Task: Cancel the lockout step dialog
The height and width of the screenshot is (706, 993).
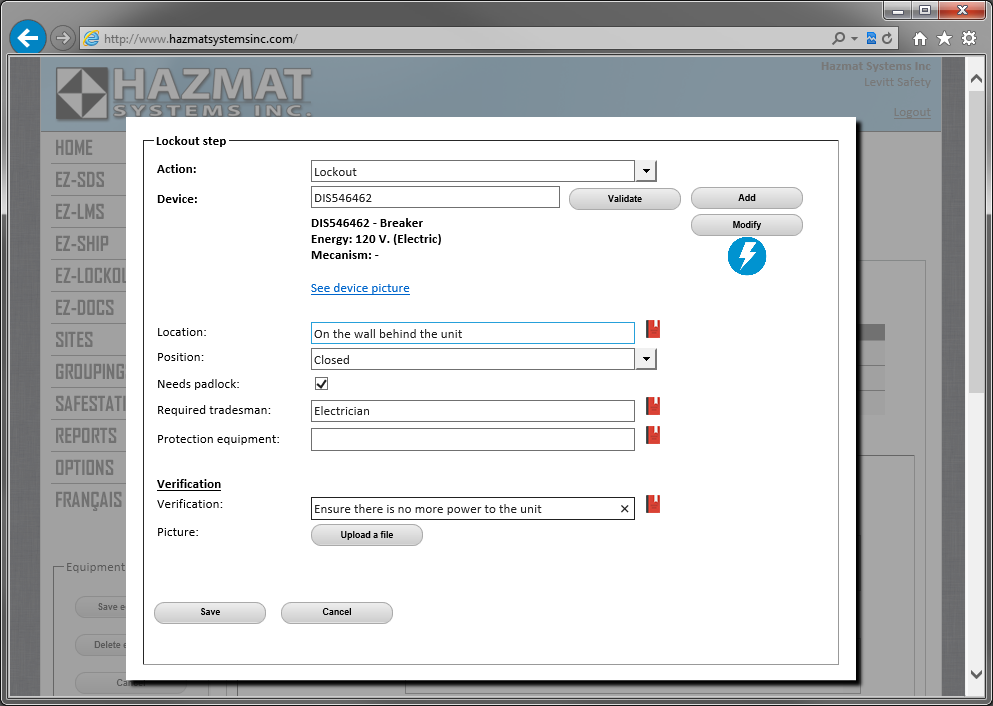Action: [x=337, y=612]
